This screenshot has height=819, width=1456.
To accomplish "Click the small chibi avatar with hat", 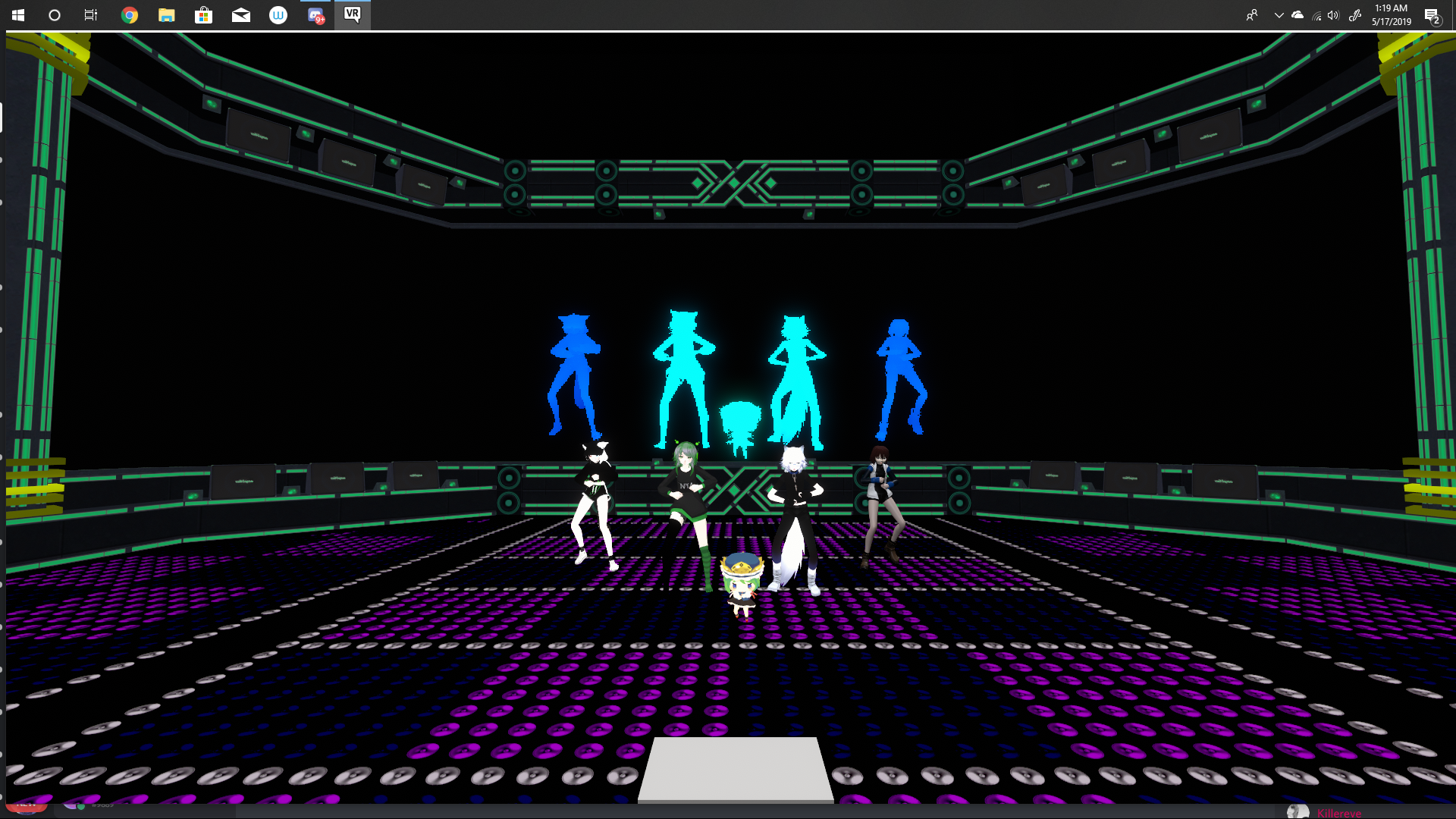I will (742, 585).
